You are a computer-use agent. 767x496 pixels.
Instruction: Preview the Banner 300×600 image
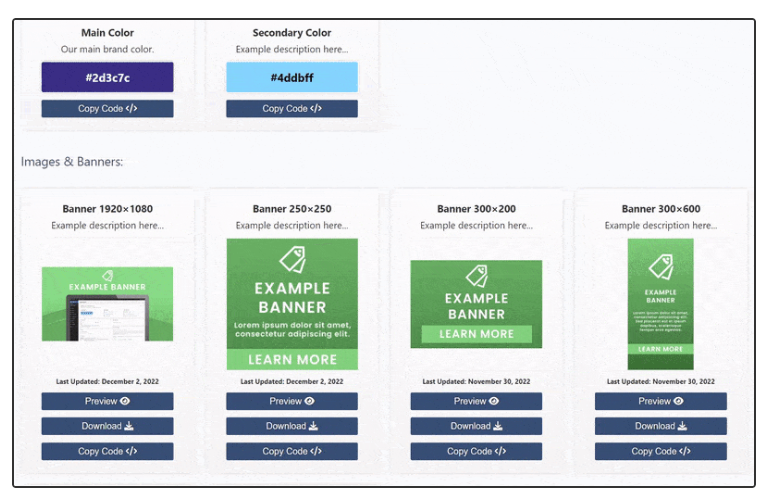tap(660, 401)
